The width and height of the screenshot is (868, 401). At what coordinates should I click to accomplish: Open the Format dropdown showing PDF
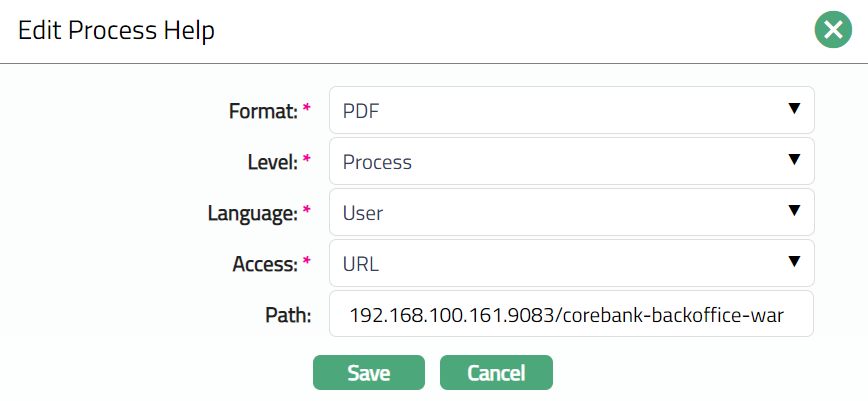coord(560,110)
